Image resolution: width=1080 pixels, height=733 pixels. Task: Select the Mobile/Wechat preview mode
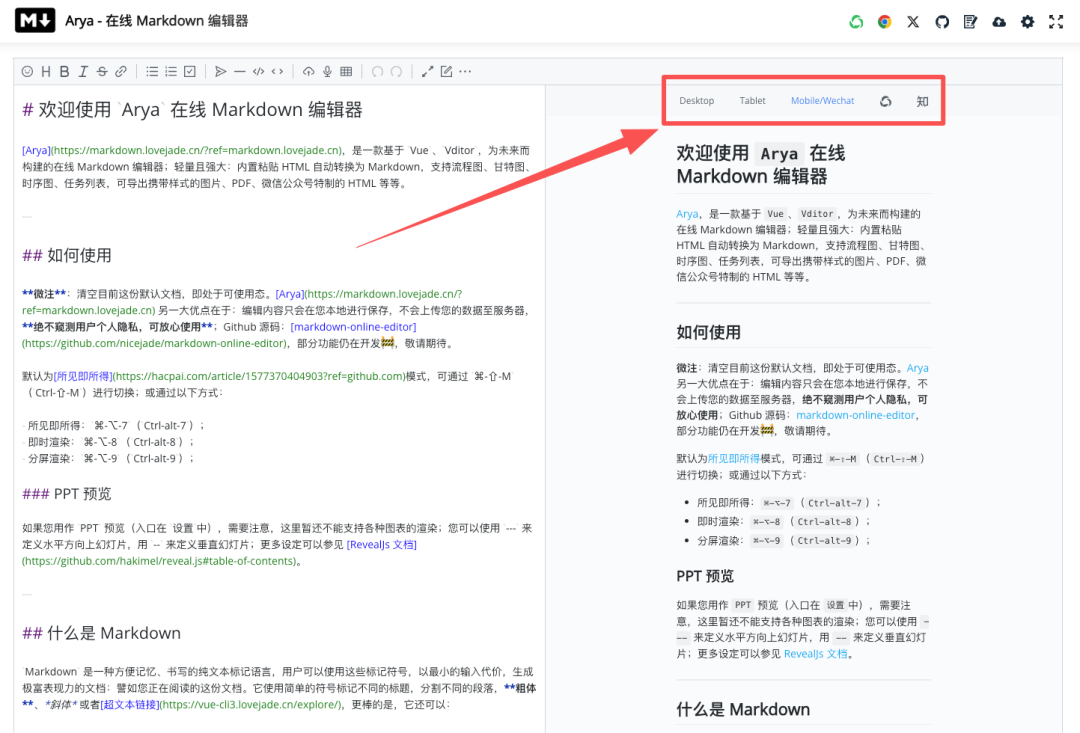tap(822, 101)
